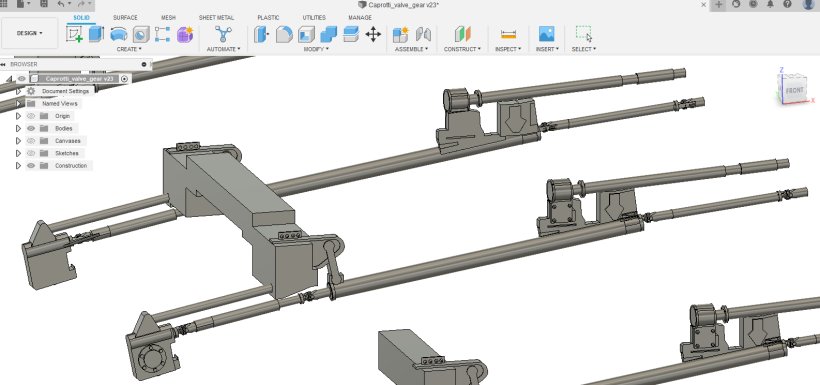Expand the Document Settings node
The width and height of the screenshot is (820, 385).
[18, 91]
